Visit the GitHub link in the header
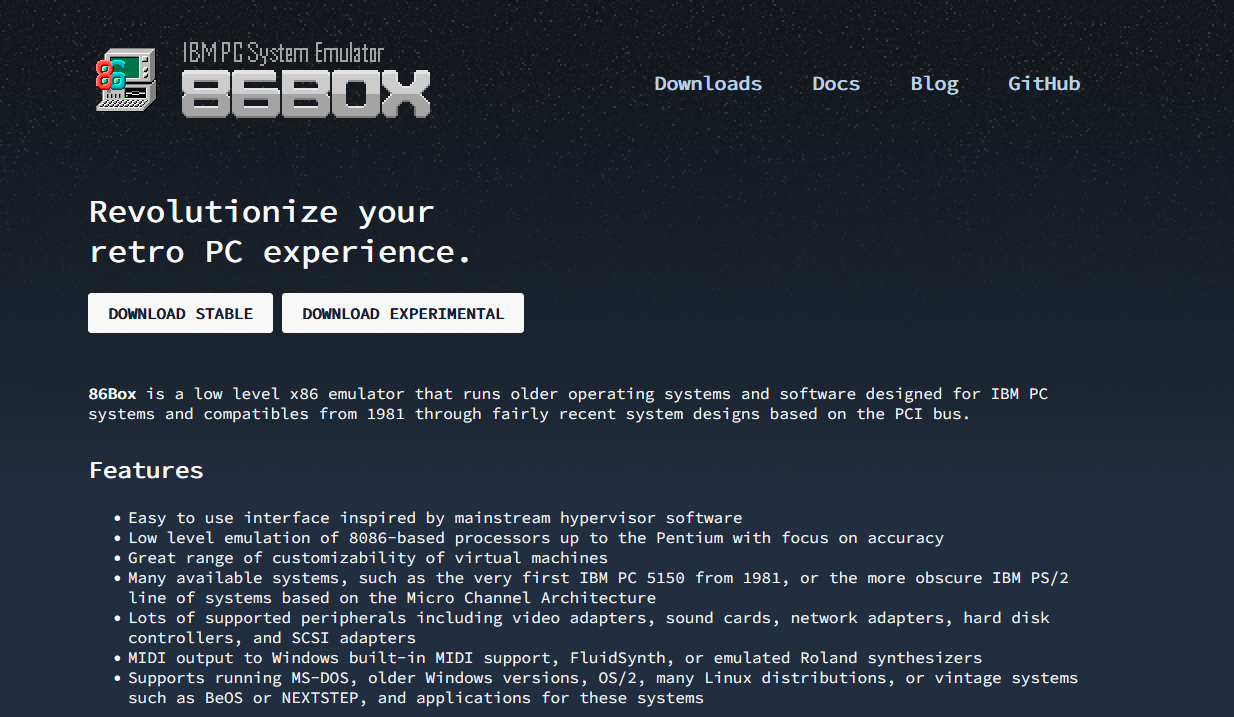This screenshot has width=1234, height=717. coord(1044,84)
